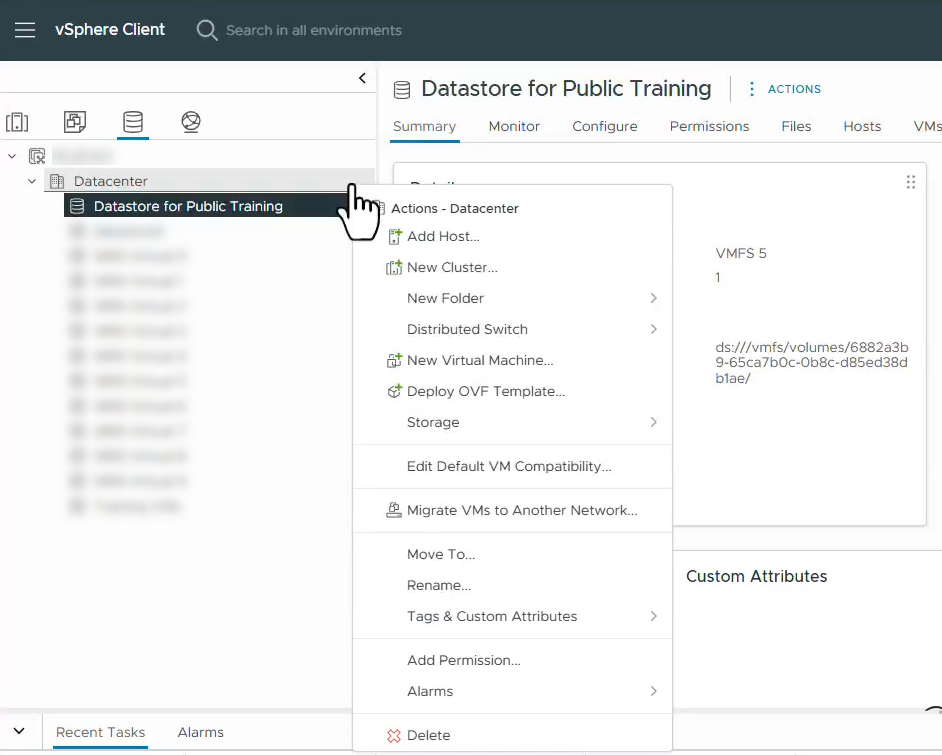Choose Delete in context menu
942x755 pixels.
tap(512, 735)
